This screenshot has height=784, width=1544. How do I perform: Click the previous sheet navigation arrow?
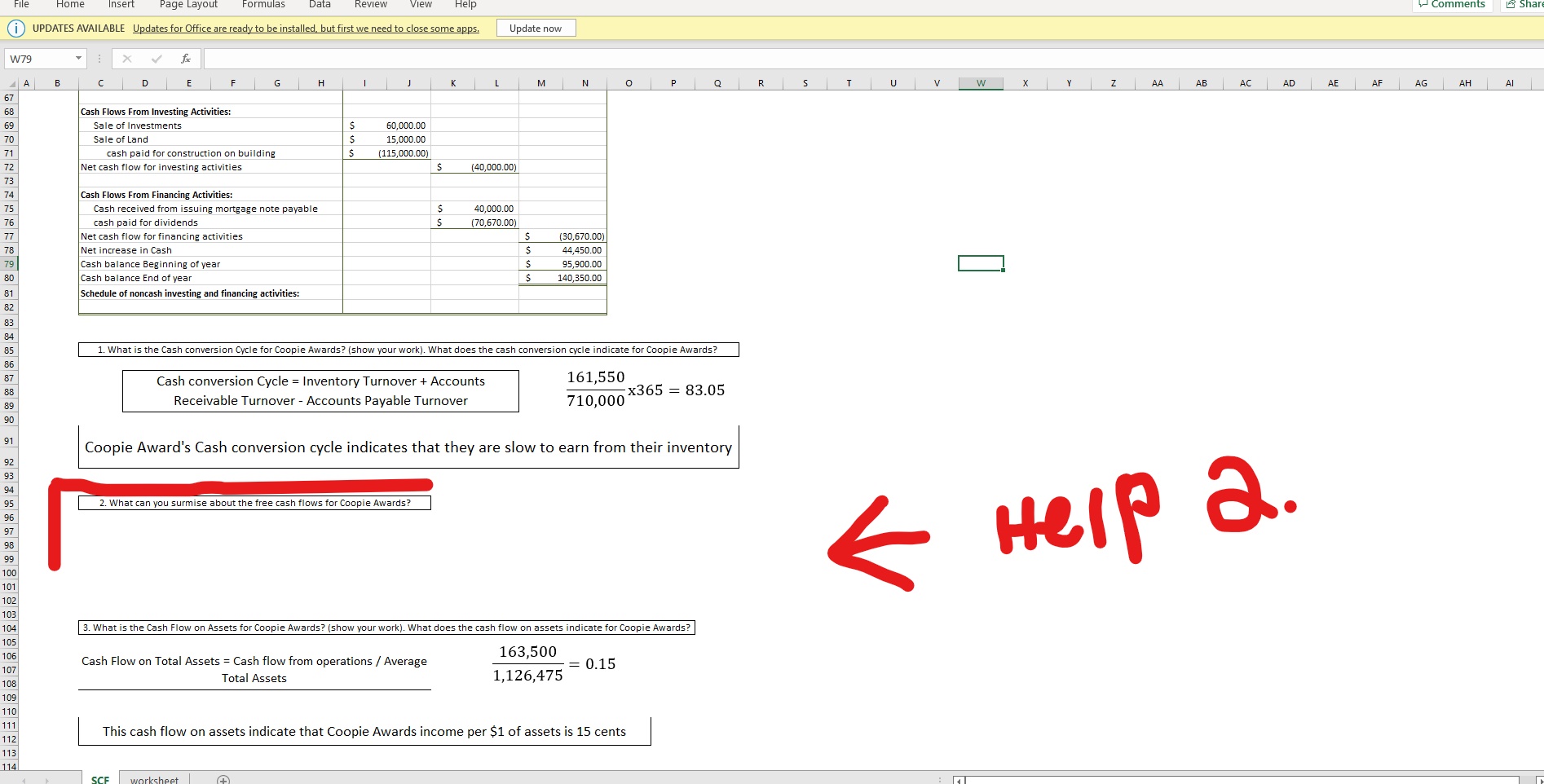pos(24,780)
